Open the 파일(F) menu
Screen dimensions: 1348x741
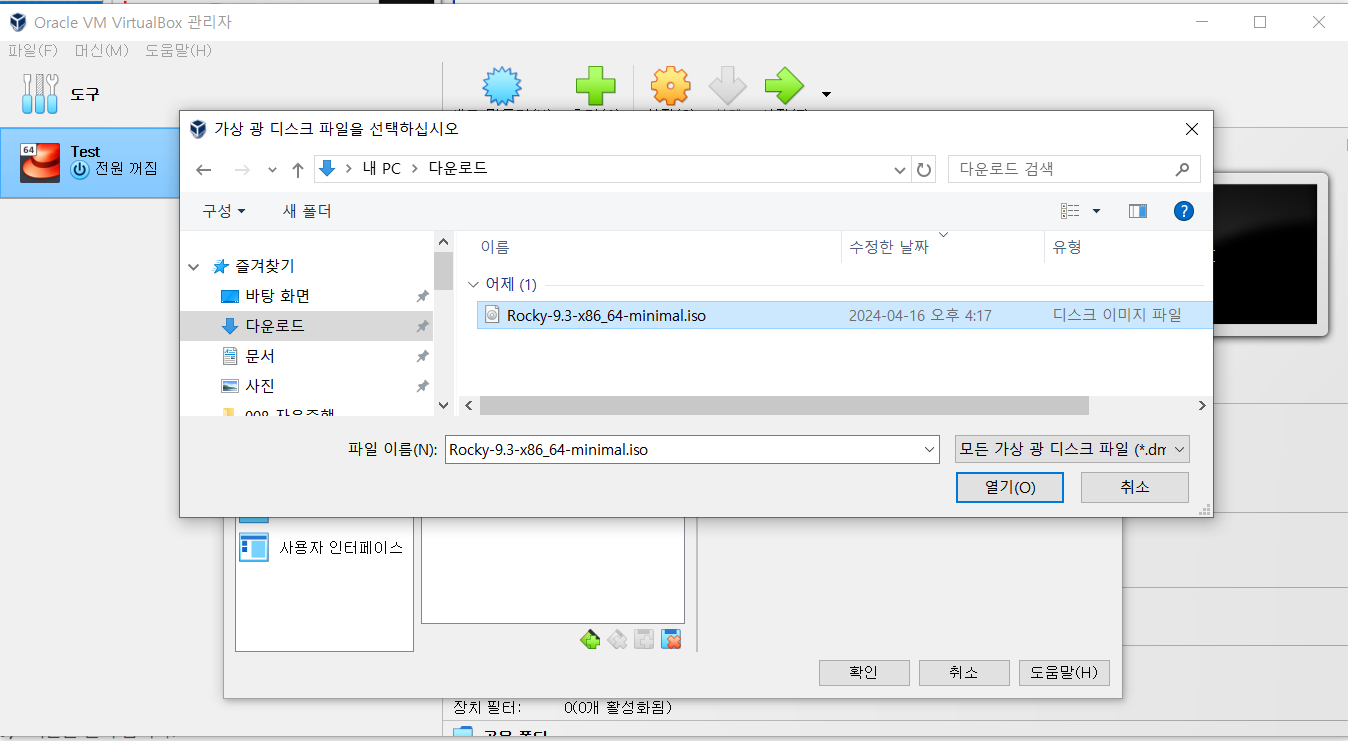[x=34, y=50]
